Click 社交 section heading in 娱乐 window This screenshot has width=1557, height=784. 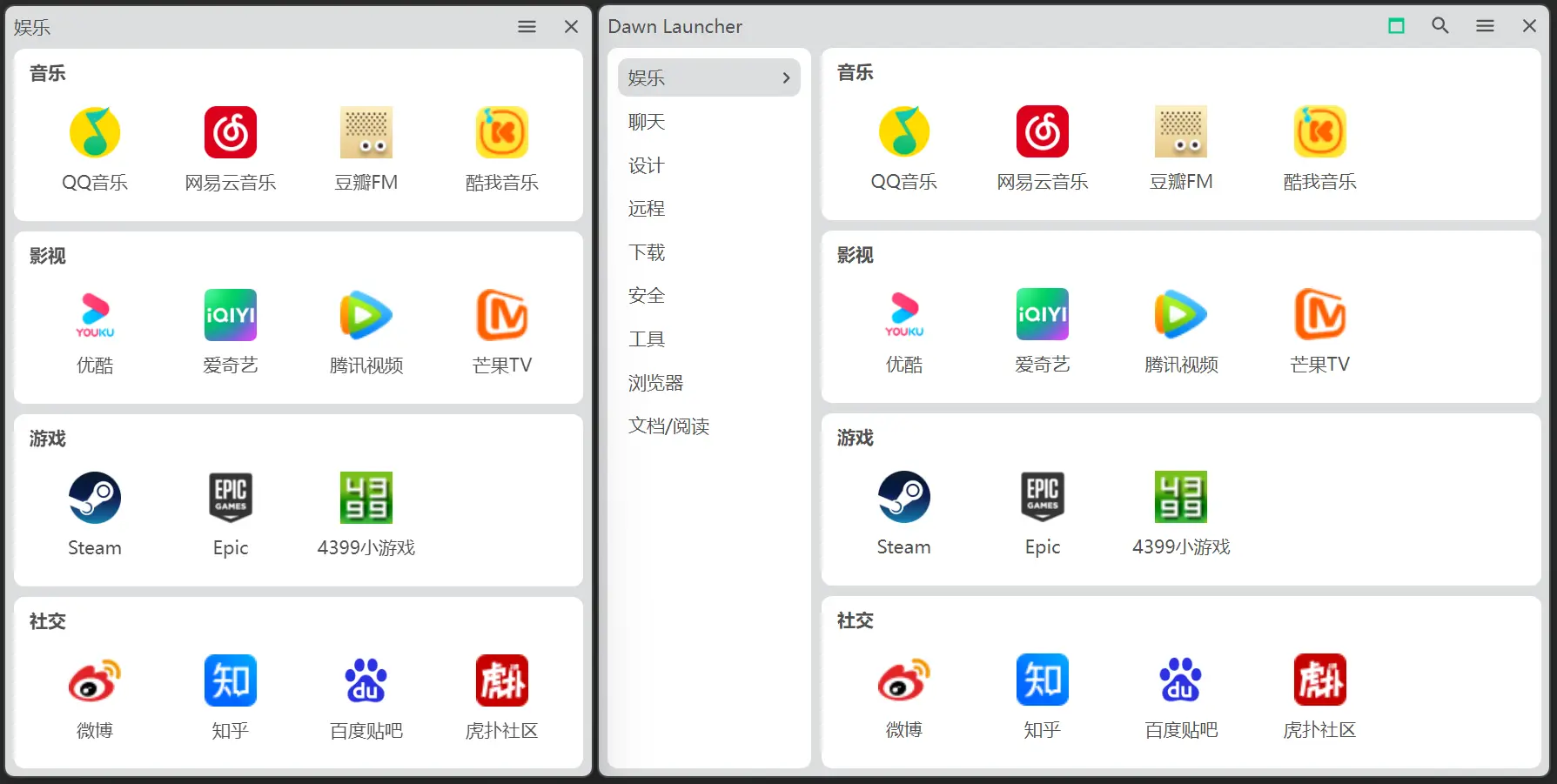coord(47,621)
